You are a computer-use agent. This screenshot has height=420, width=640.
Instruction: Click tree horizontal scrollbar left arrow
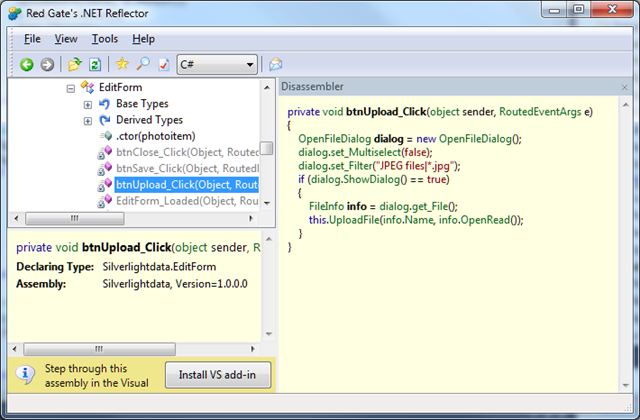coord(16,218)
